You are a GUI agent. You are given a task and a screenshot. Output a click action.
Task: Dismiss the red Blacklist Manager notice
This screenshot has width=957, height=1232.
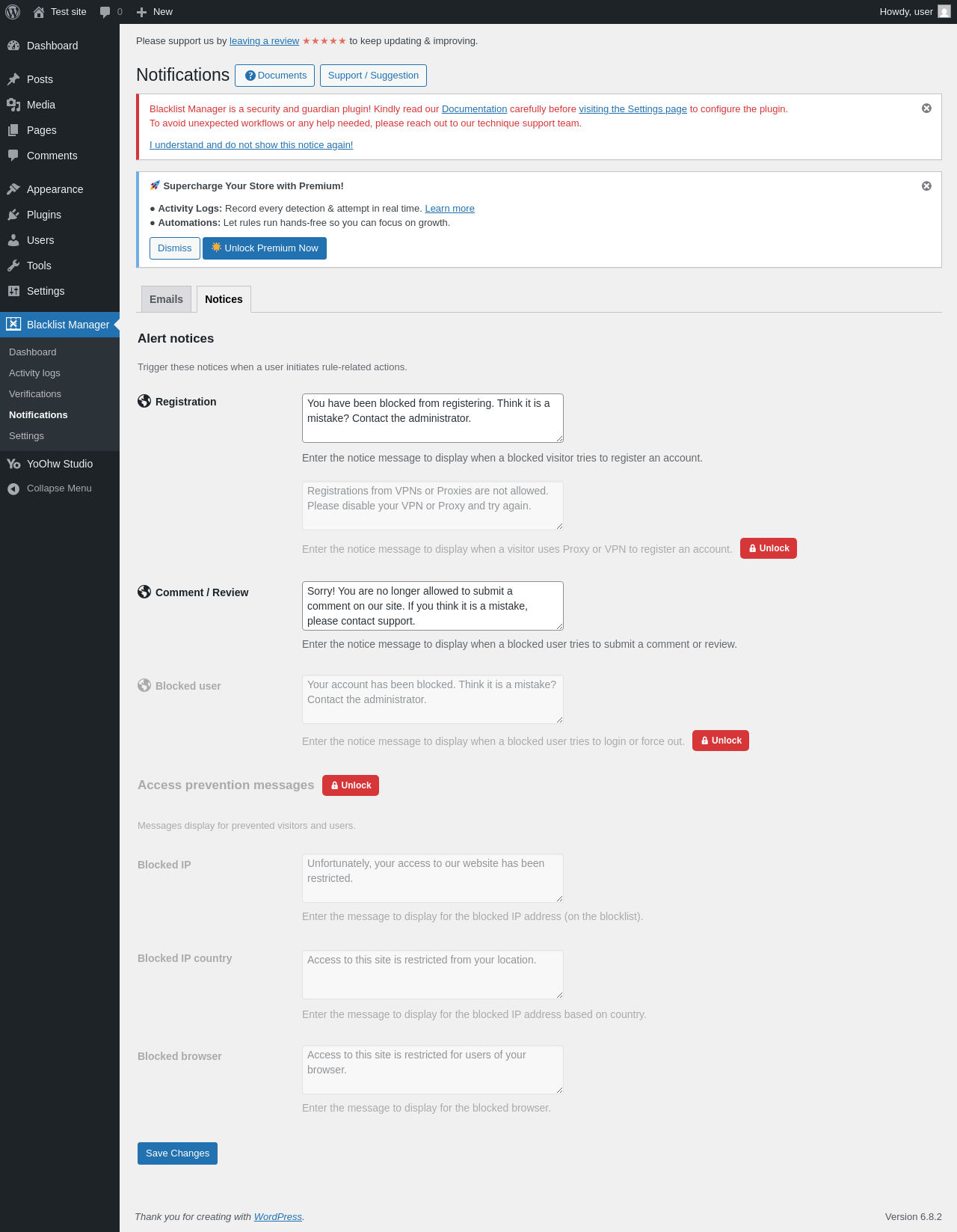point(926,108)
